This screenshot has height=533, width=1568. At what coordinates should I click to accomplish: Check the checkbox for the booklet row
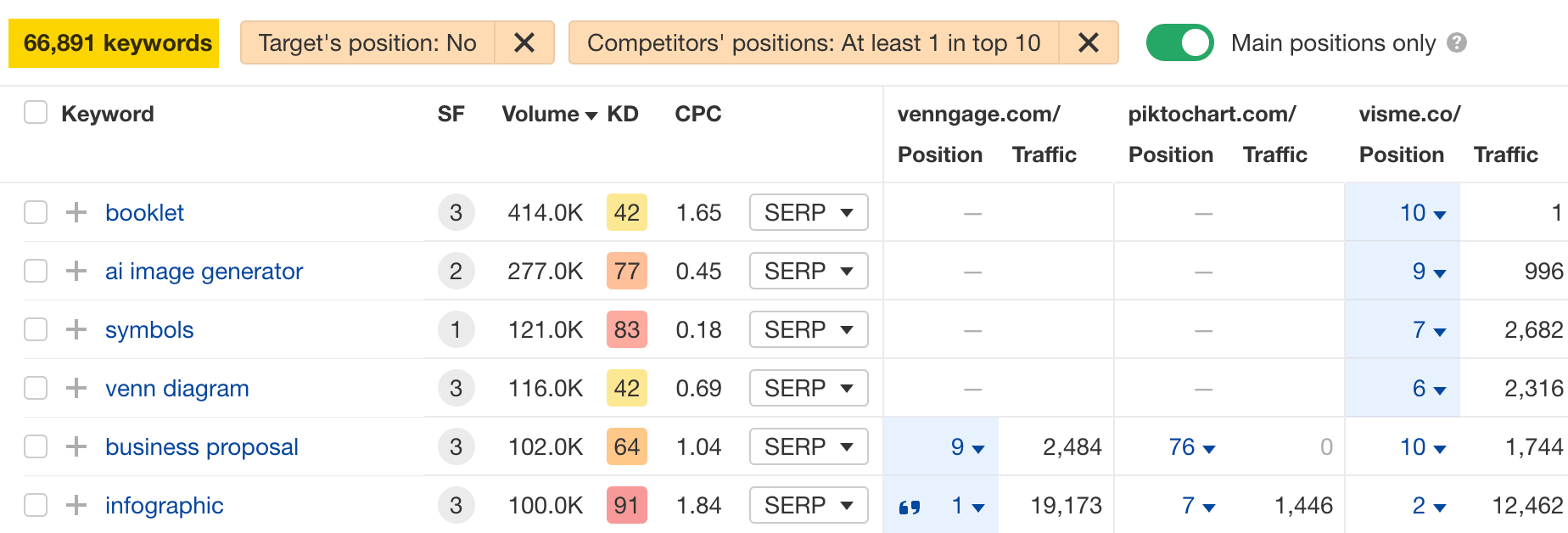[x=35, y=212]
